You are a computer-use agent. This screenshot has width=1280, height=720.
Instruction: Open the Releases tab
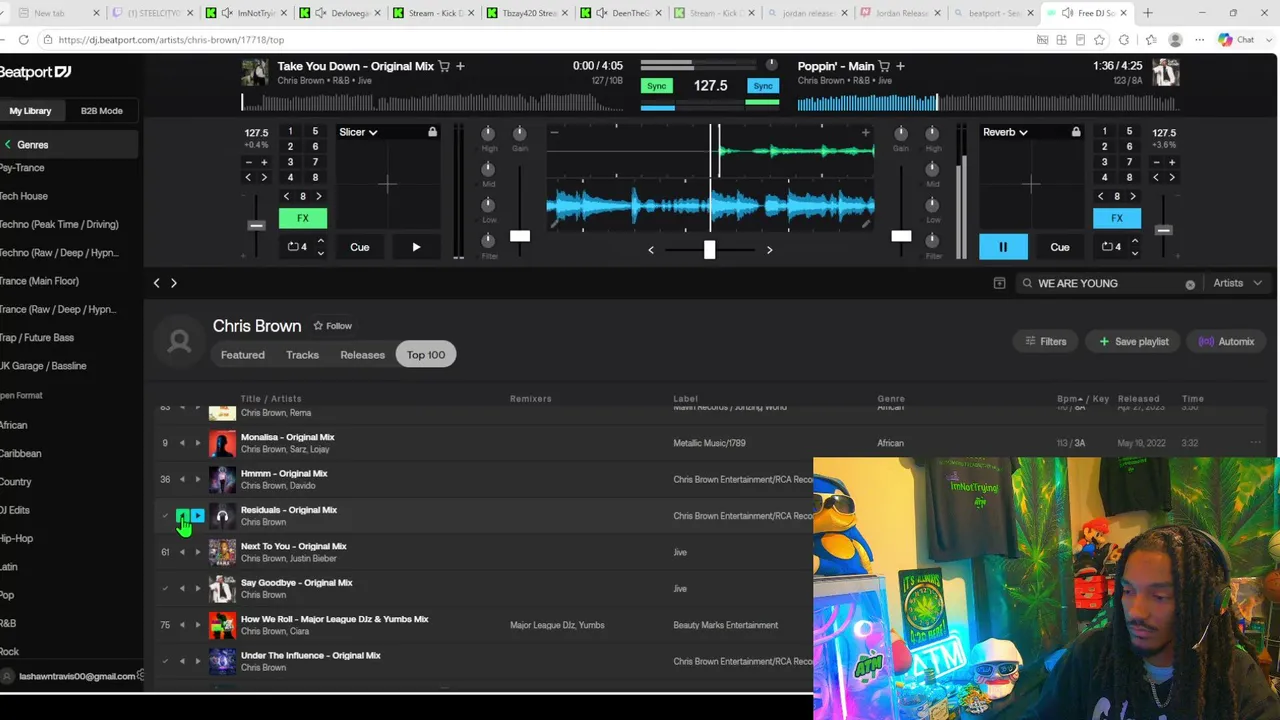(362, 355)
